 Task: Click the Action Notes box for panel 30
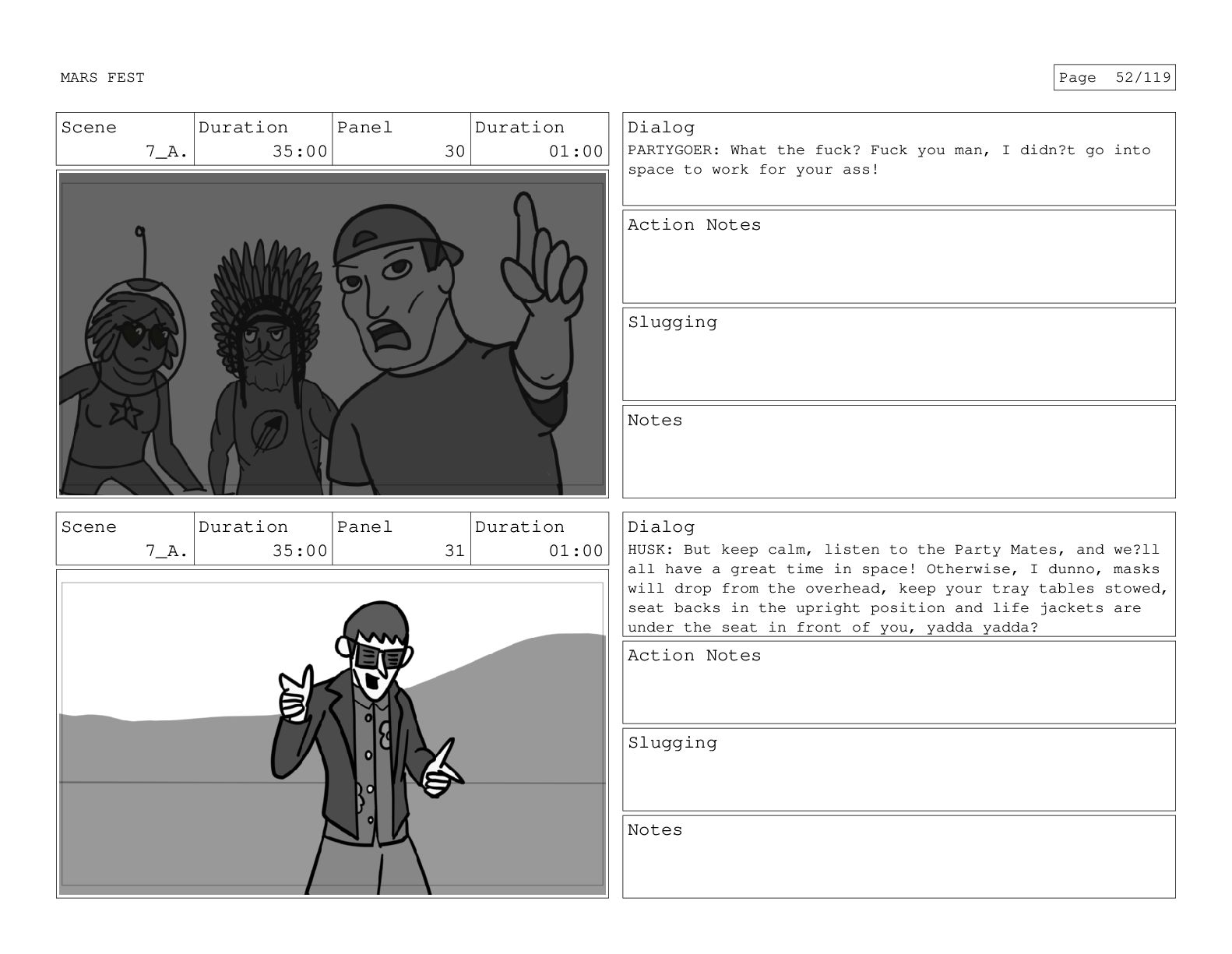point(899,257)
